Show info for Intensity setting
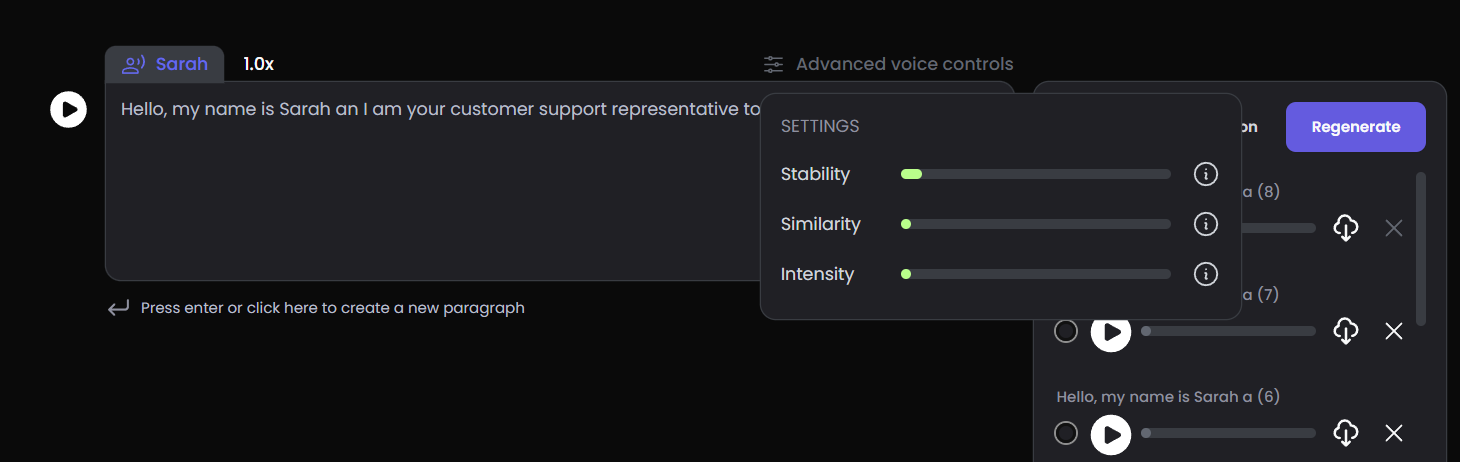1460x462 pixels. pos(1206,274)
